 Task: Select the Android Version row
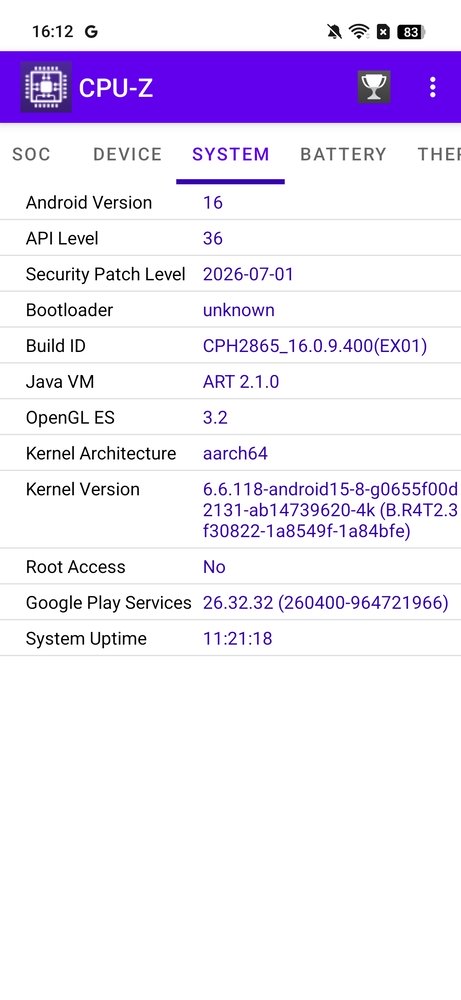pos(230,203)
